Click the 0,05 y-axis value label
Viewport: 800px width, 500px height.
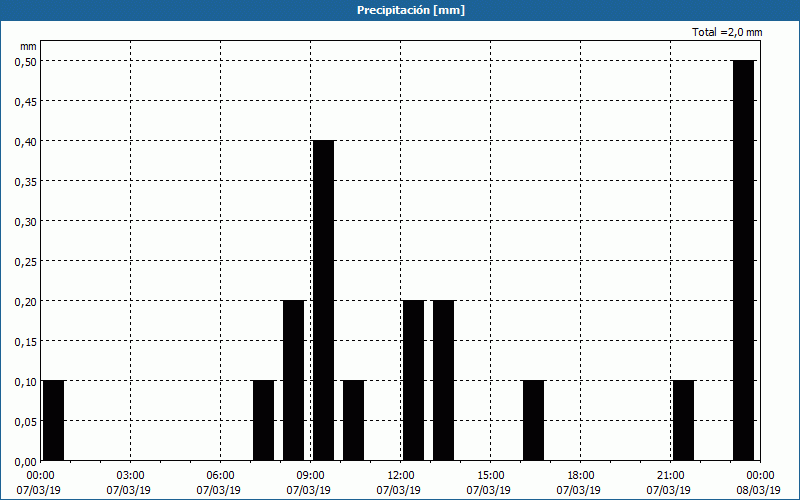tap(26, 421)
